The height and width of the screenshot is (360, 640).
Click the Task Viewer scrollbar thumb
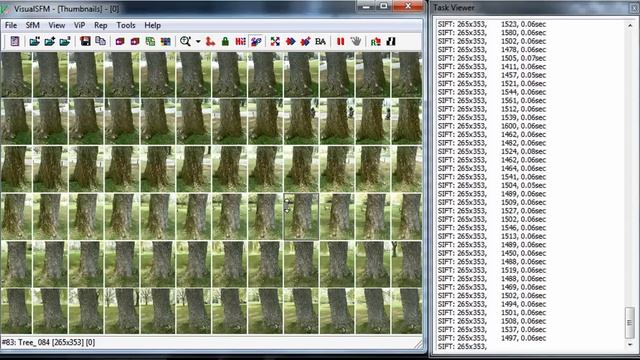click(630, 322)
